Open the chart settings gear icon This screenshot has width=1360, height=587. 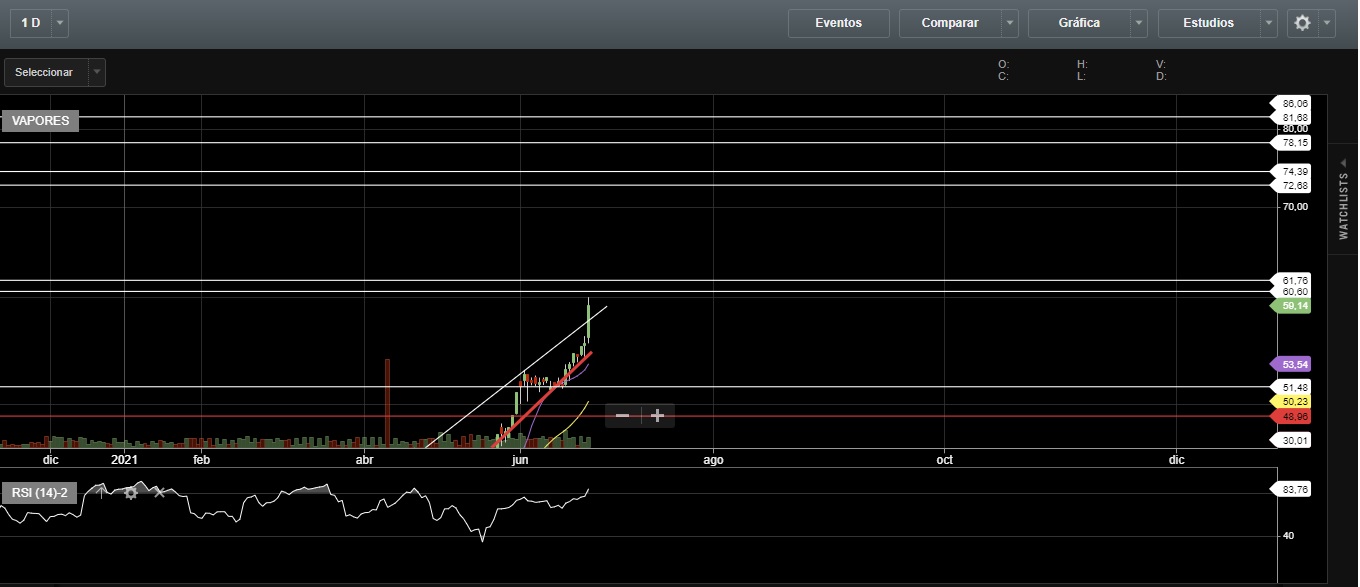tap(1302, 23)
